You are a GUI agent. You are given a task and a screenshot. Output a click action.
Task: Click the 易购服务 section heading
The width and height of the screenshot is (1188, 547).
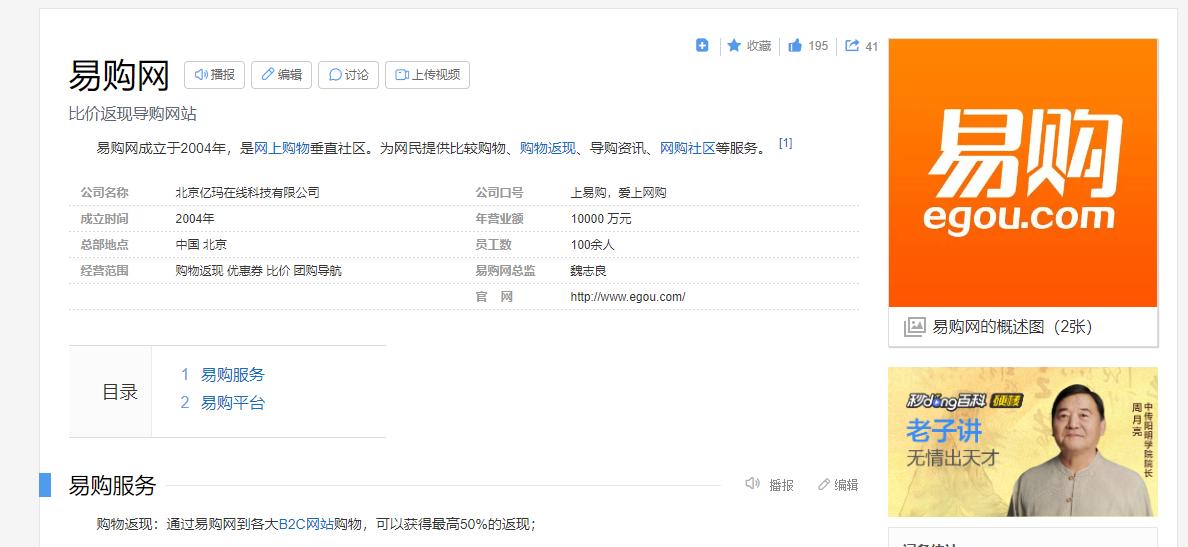click(x=112, y=485)
